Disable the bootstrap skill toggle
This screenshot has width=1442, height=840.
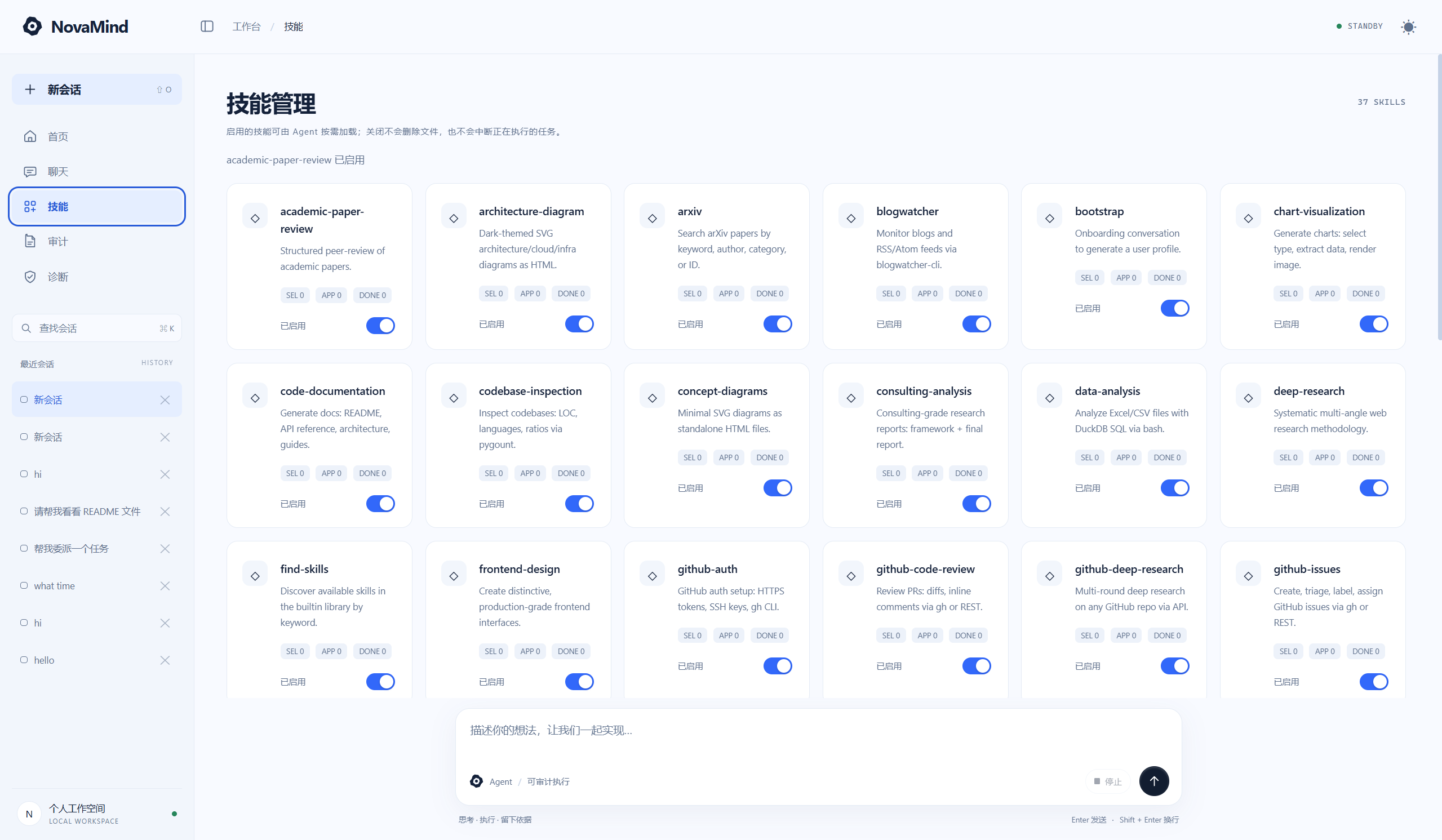[1175, 308]
